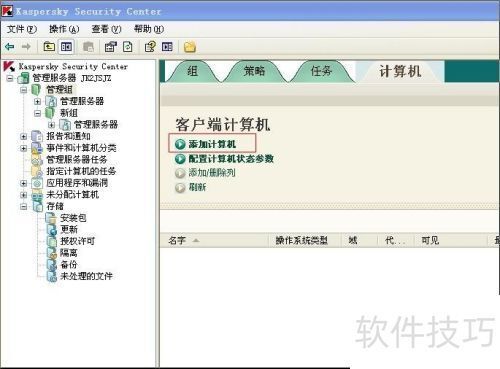Sort by the 代... column header
The height and width of the screenshot is (369, 500).
pyautogui.click(x=396, y=240)
